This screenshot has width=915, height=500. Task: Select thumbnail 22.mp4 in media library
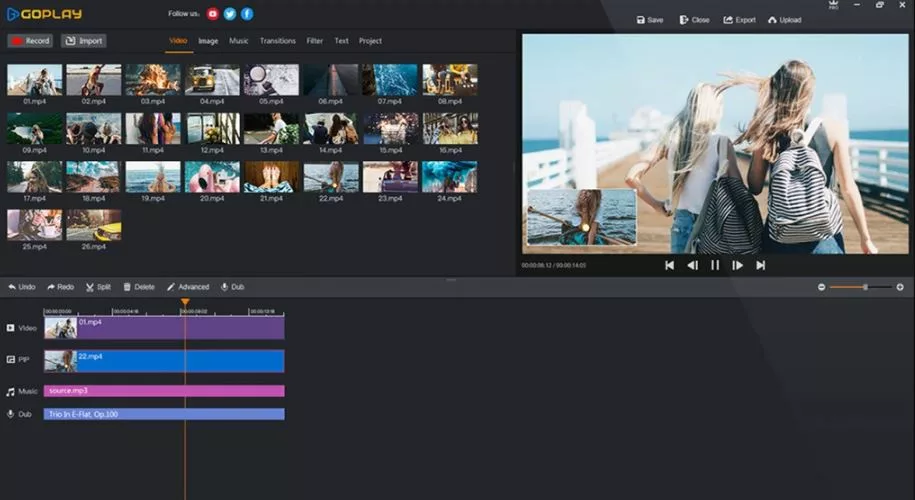331,177
